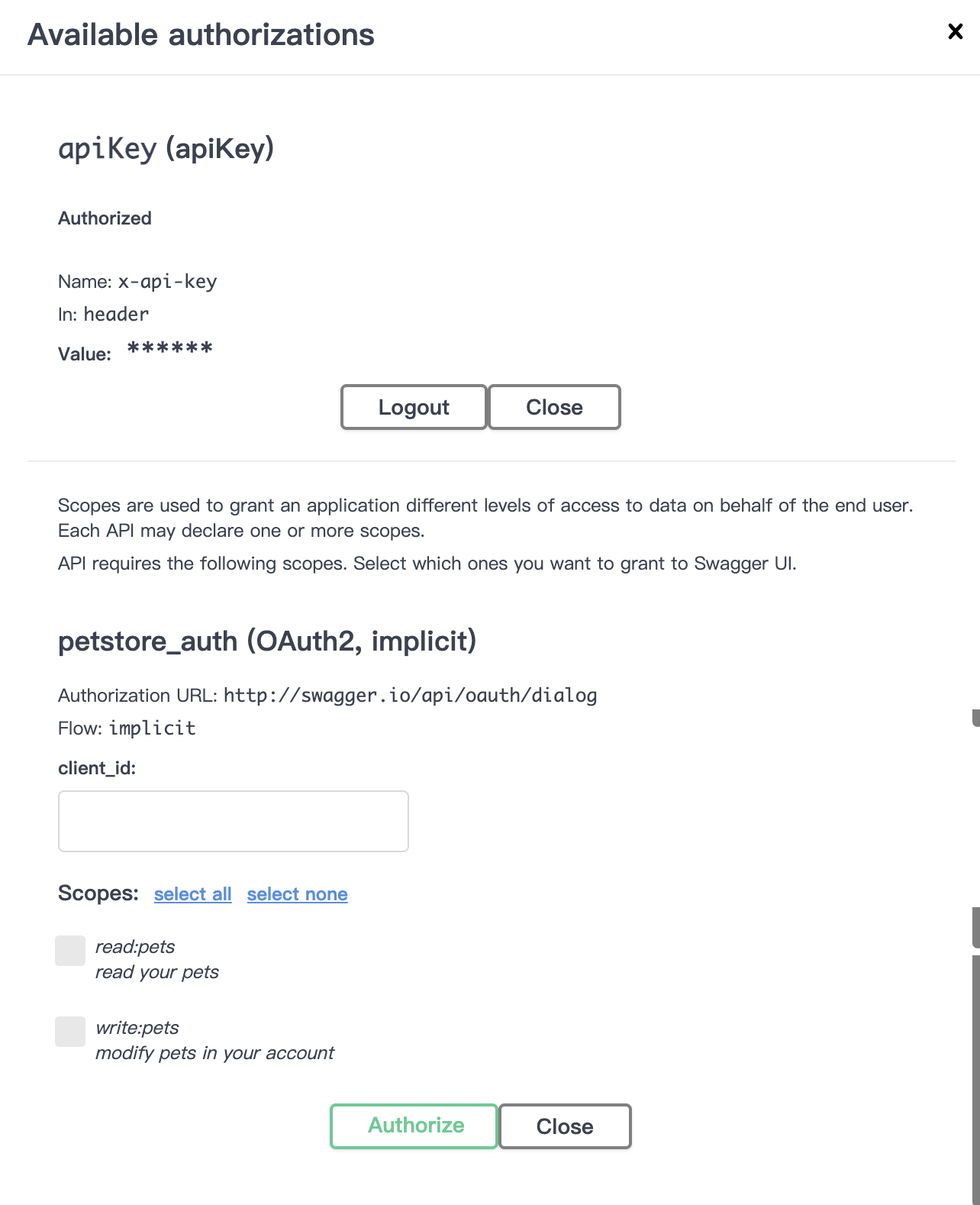
Task: Enable the read:pets scope checkbox
Action: [70, 951]
